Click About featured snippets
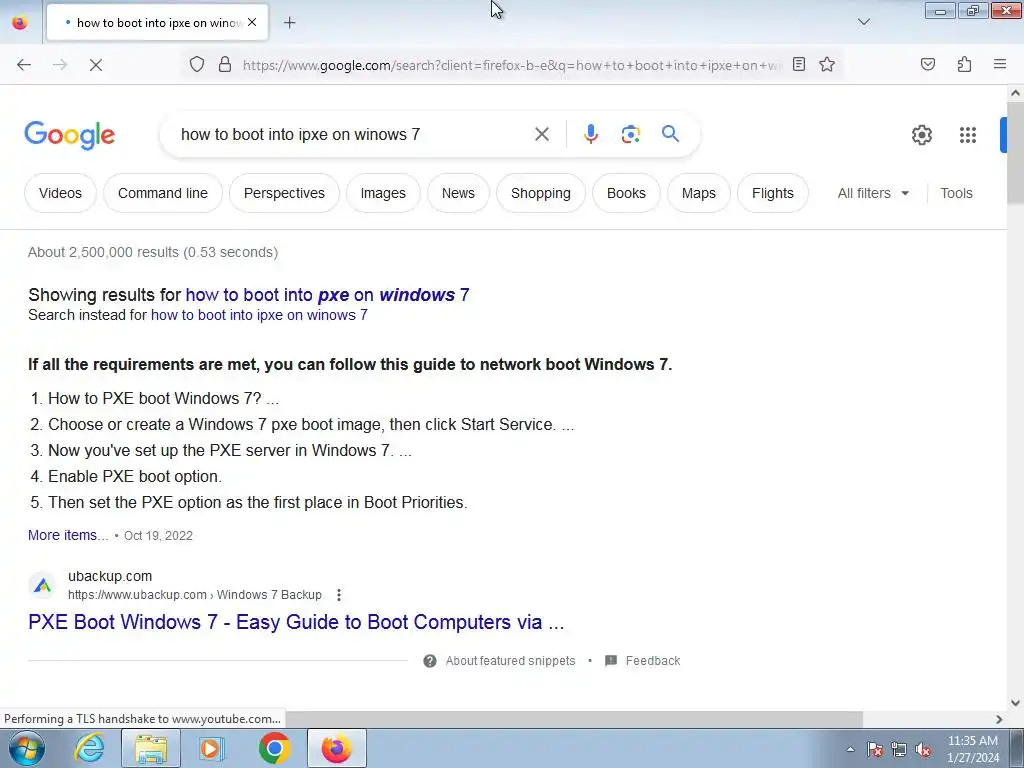 pos(510,661)
